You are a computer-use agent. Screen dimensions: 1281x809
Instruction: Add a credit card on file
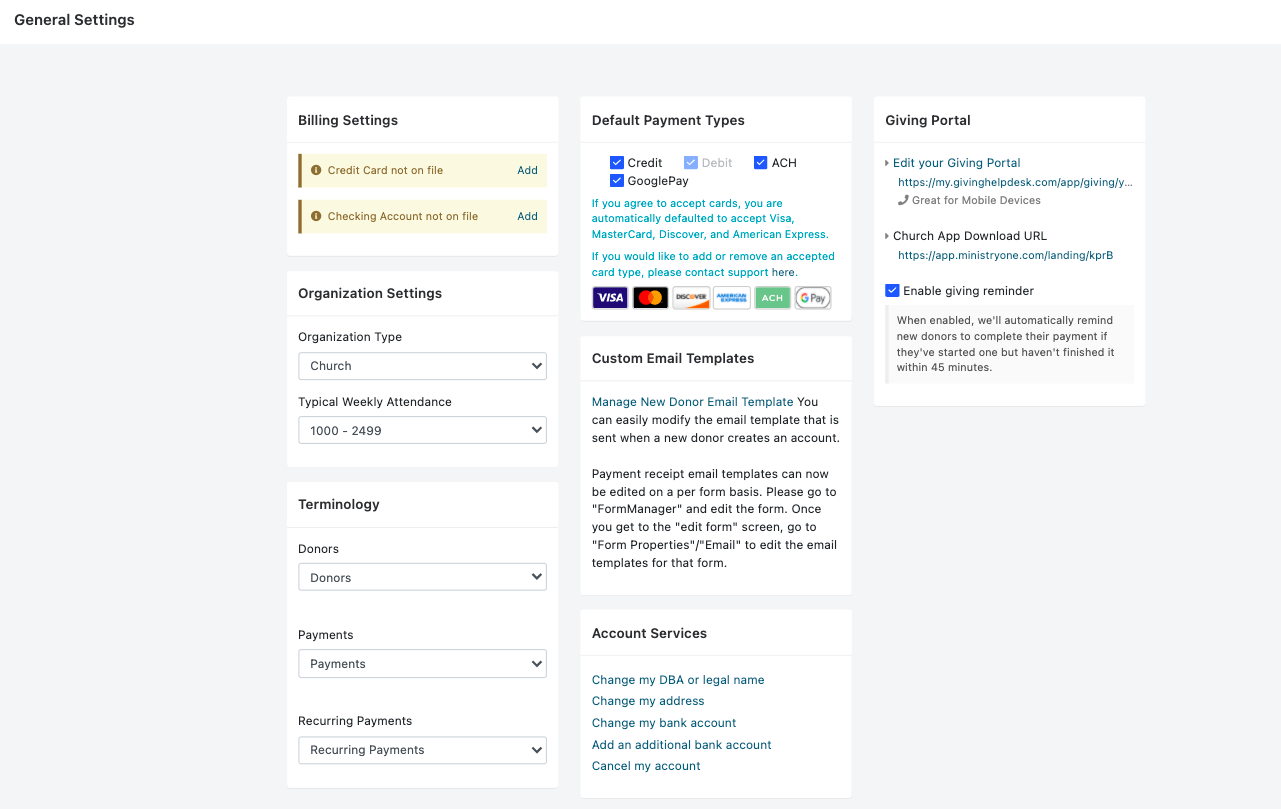[527, 170]
